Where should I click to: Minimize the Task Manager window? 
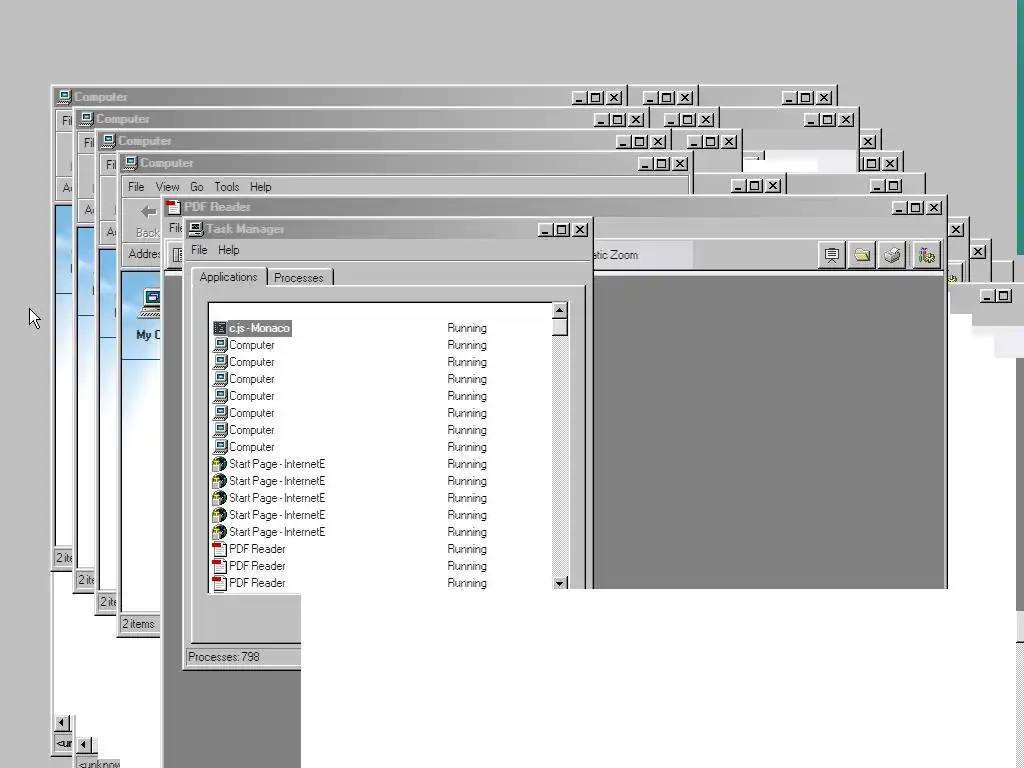click(545, 230)
